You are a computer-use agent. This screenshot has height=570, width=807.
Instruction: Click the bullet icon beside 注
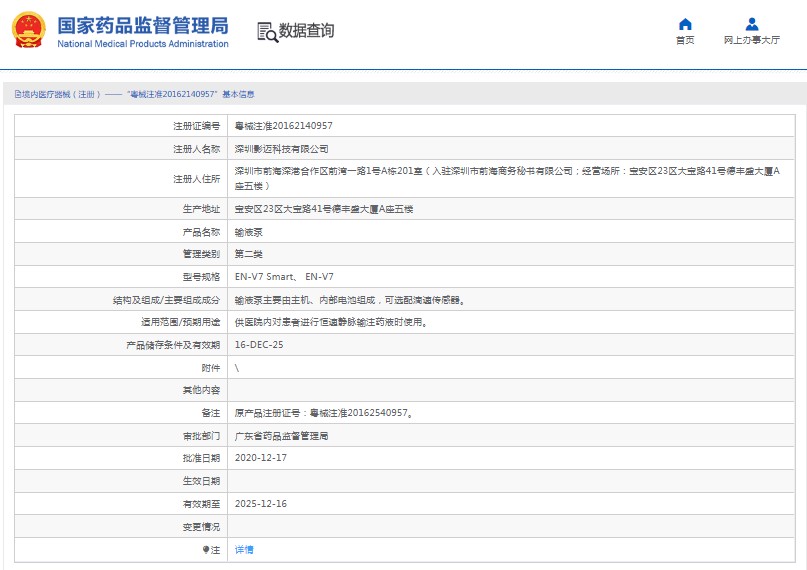click(205, 549)
